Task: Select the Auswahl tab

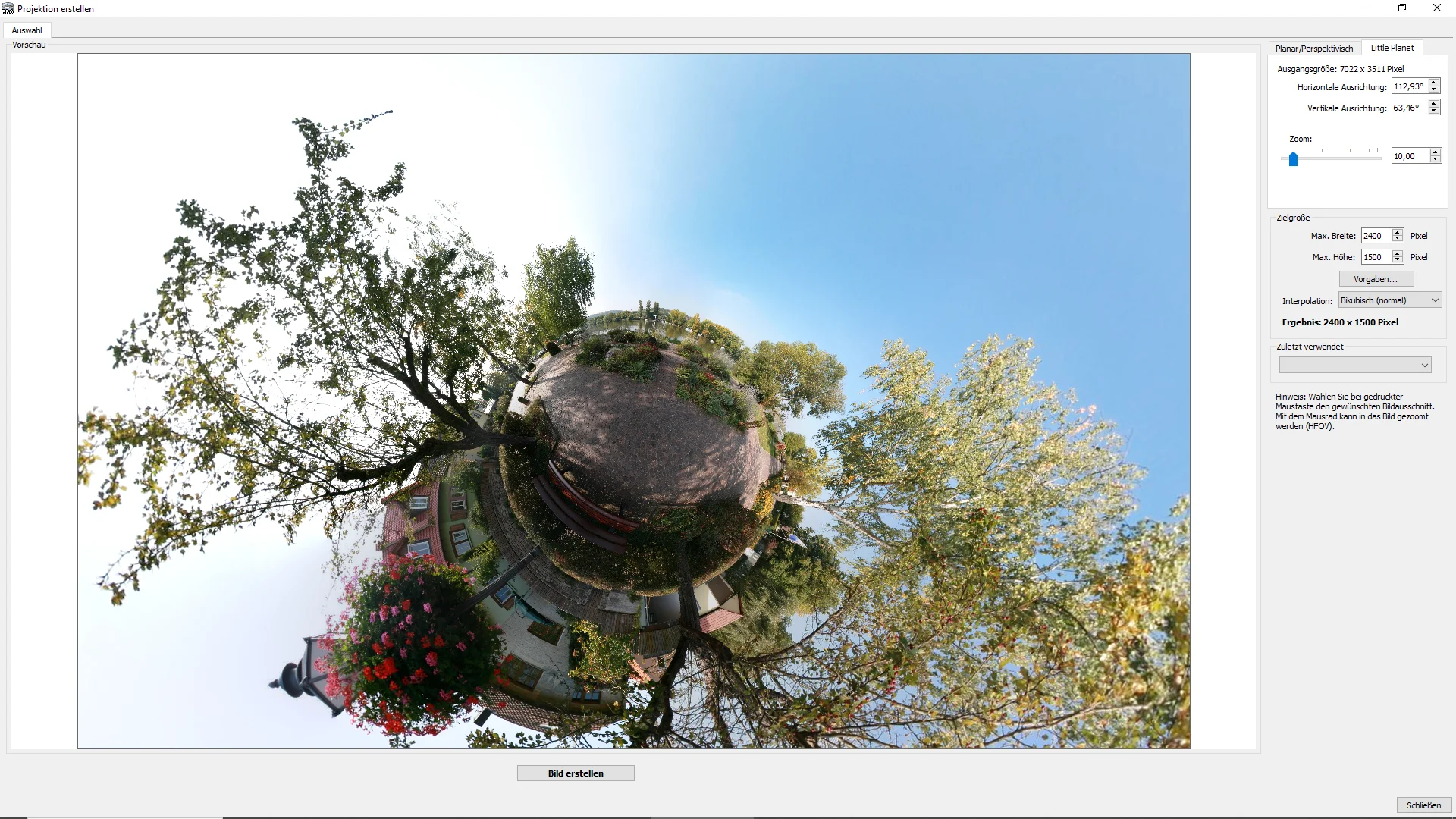Action: [27, 30]
